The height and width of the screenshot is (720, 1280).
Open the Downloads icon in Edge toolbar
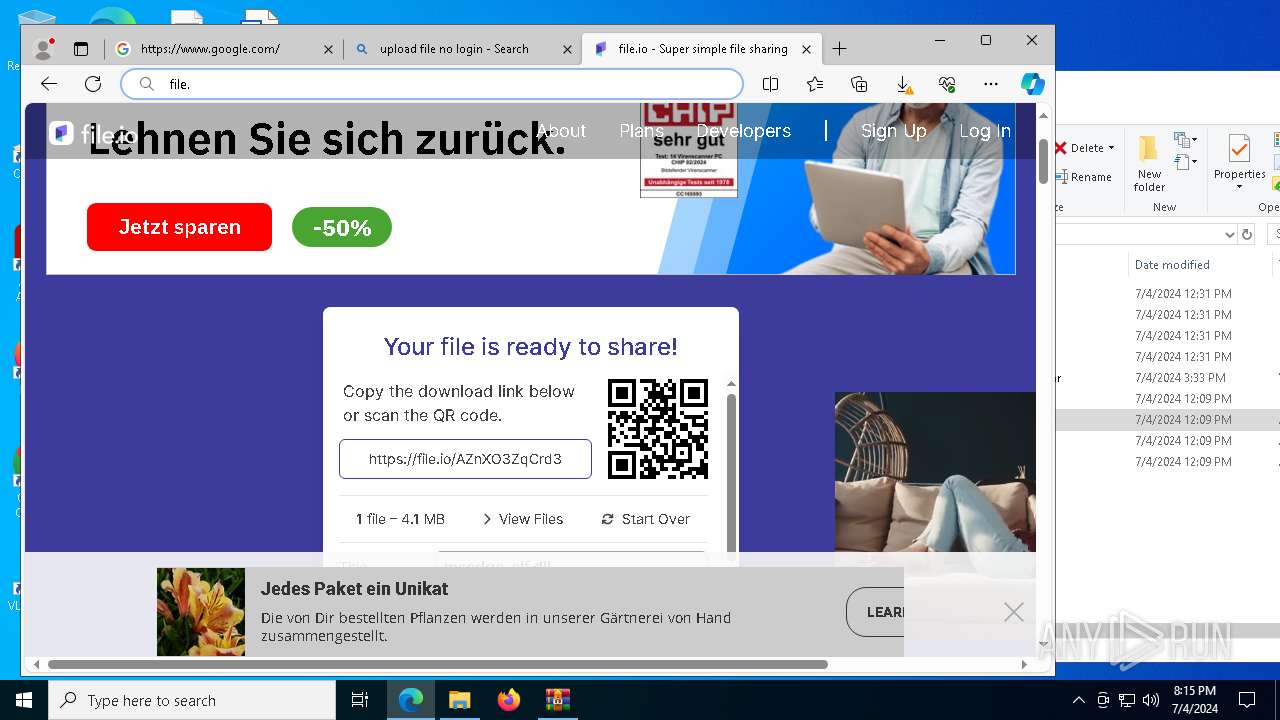click(903, 84)
